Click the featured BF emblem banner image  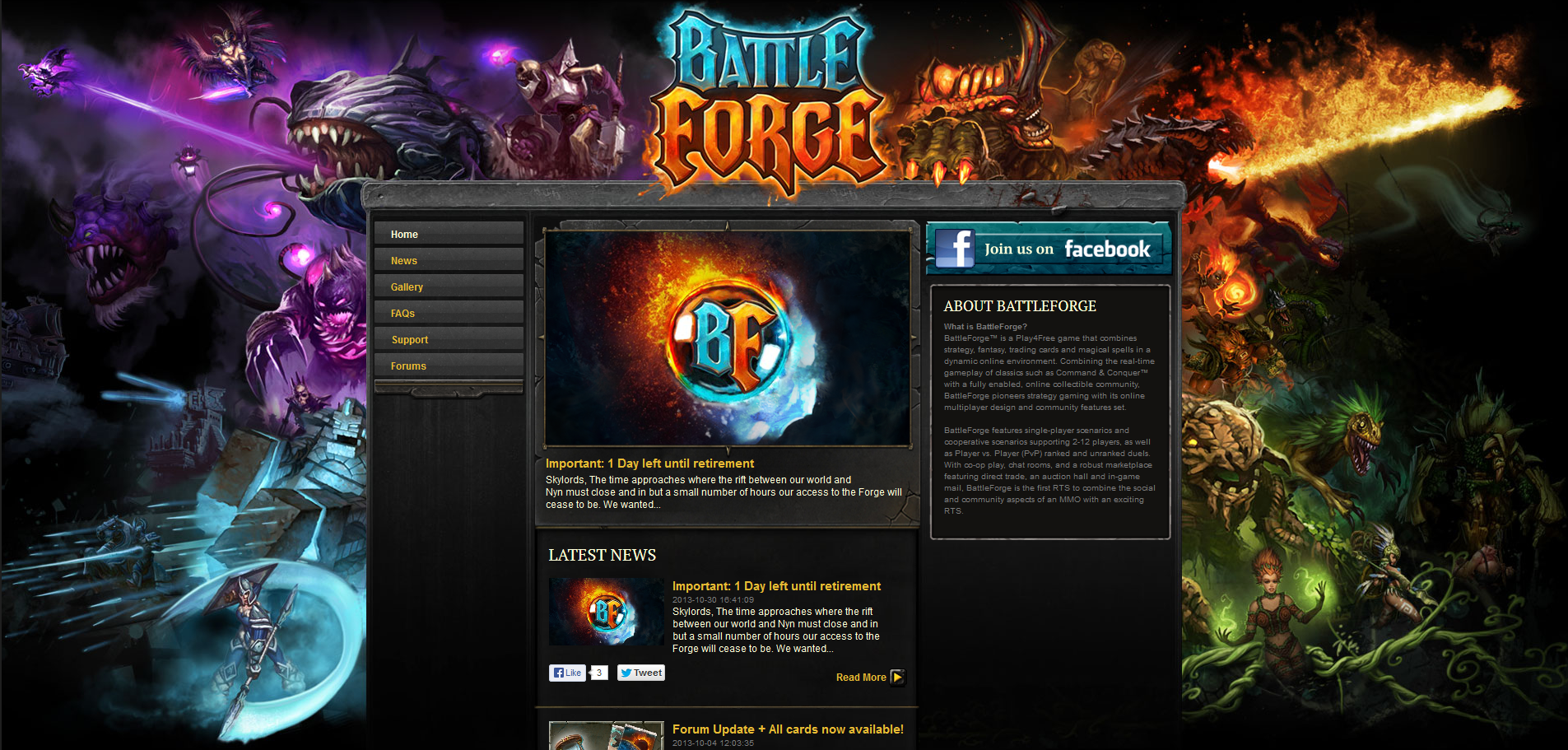tap(728, 338)
